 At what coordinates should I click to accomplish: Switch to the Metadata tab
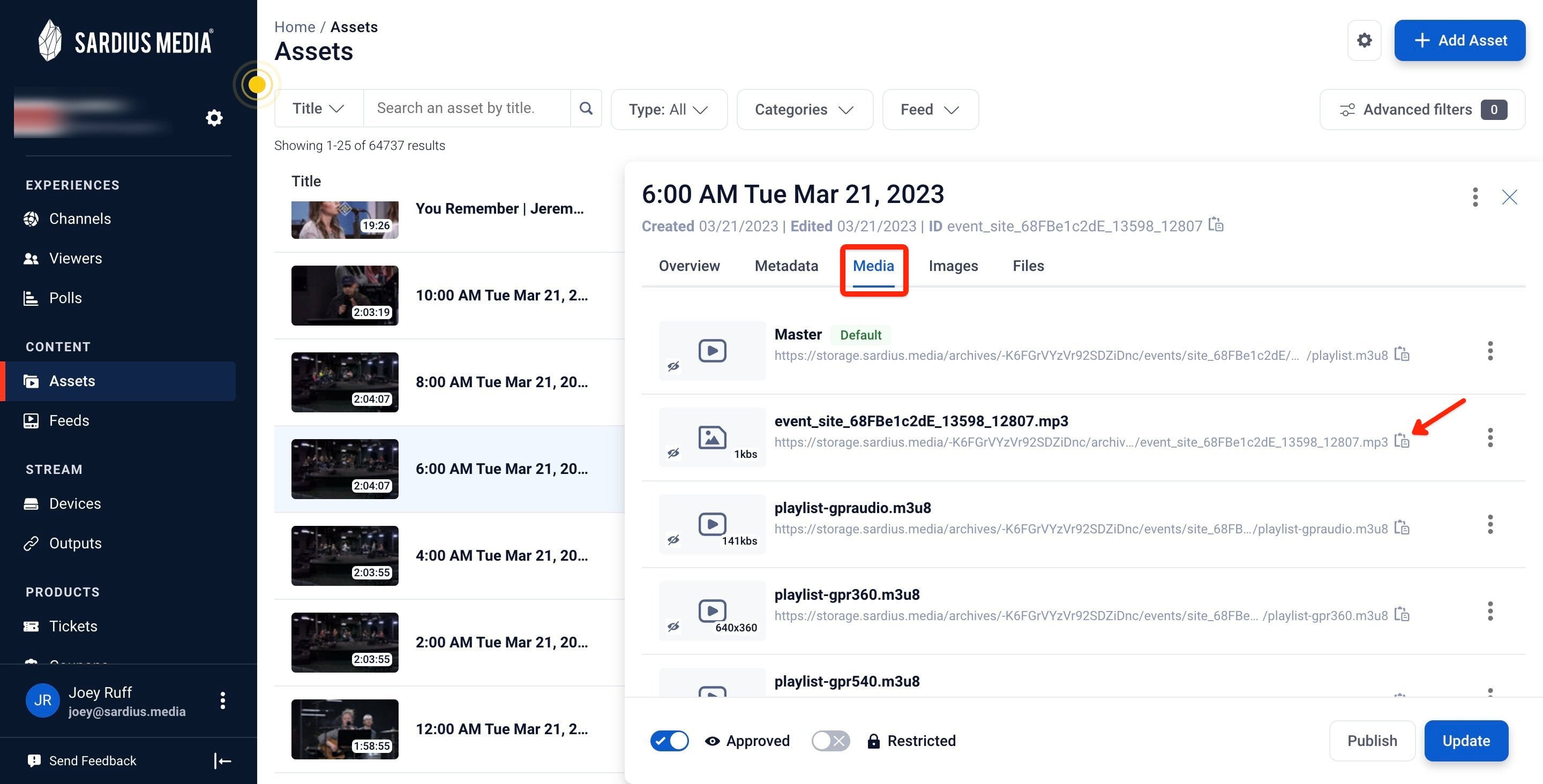pos(786,266)
